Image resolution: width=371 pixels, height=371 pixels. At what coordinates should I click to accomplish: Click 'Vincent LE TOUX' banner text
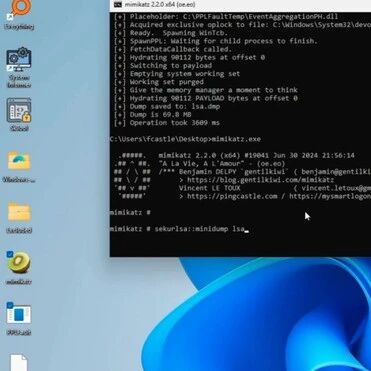[209, 188]
